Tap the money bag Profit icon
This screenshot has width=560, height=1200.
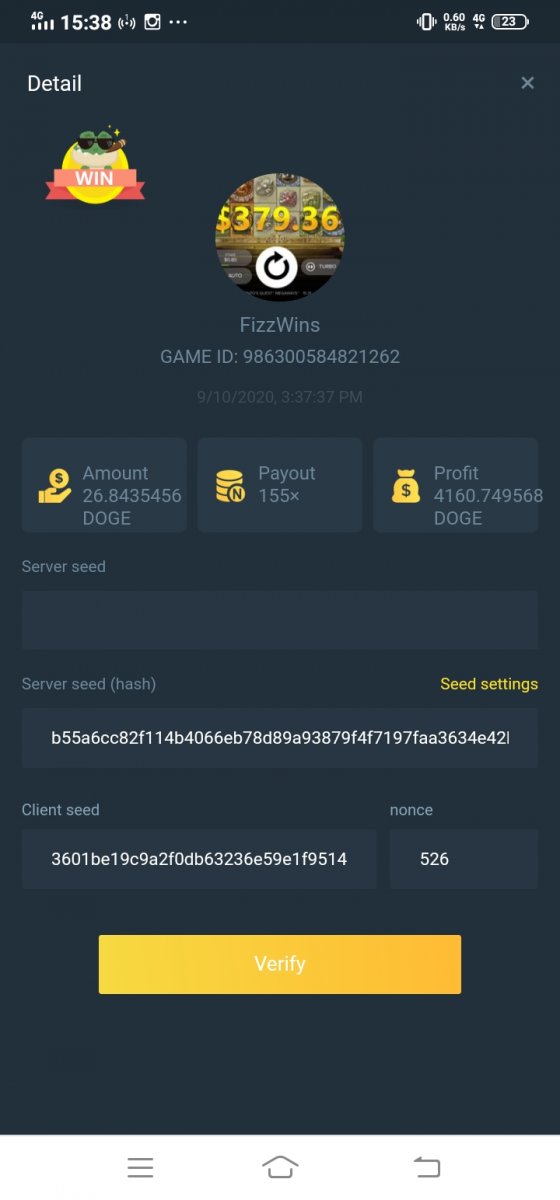pos(406,485)
